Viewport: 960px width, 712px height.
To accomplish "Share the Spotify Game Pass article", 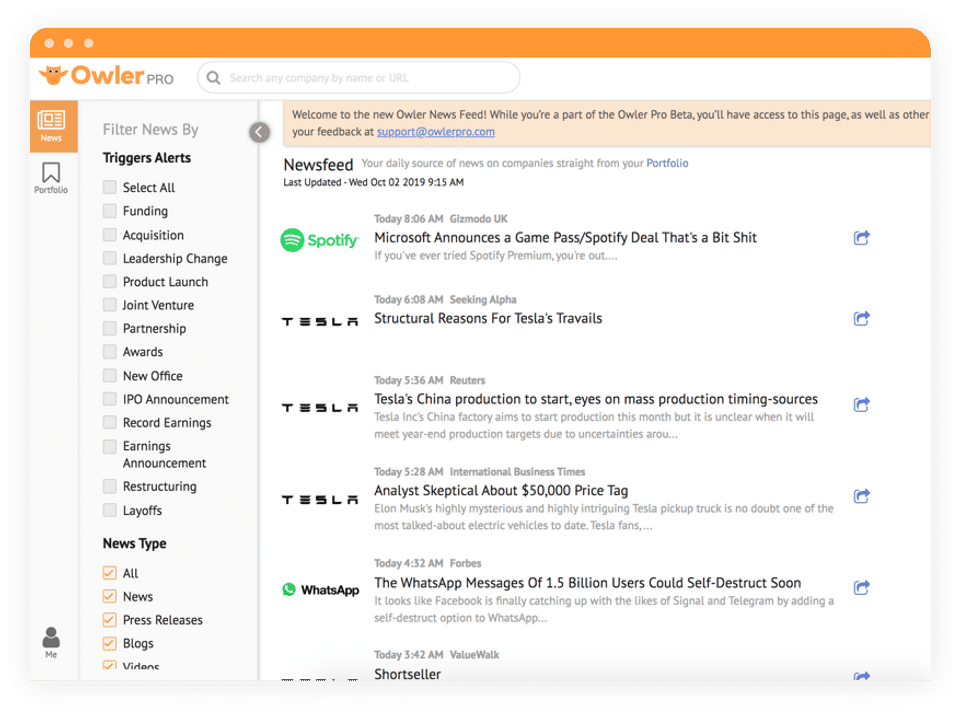I will pyautogui.click(x=861, y=238).
